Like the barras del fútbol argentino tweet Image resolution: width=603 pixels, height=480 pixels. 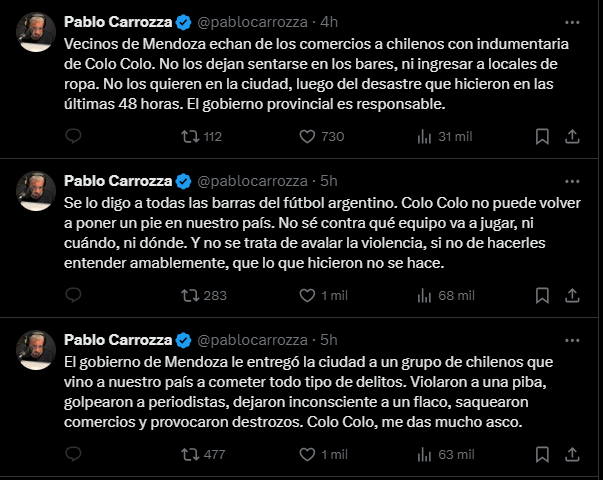click(x=323, y=295)
